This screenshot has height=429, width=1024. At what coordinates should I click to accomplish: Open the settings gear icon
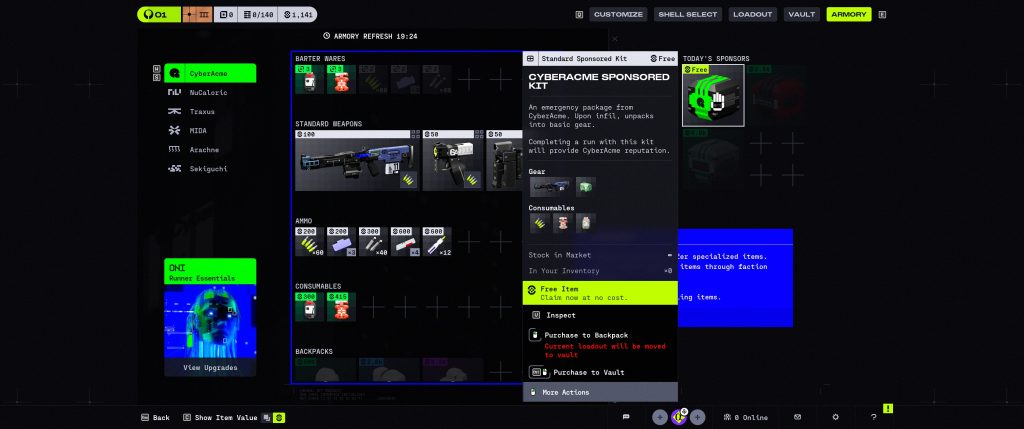point(836,417)
